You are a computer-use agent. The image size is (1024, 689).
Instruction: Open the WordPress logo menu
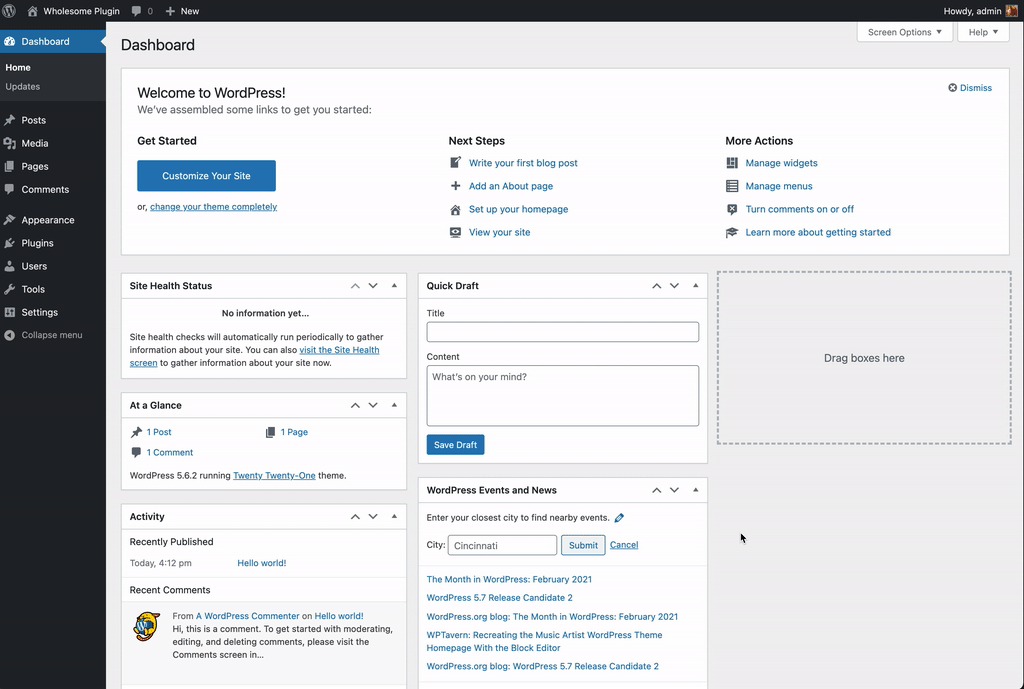[9, 11]
